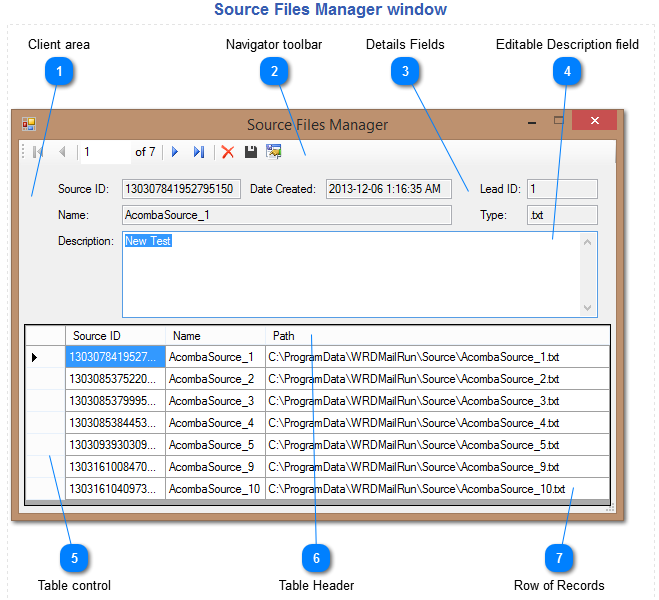Select AcombaSource_9 name cell
The width and height of the screenshot is (659, 600).
pos(216,467)
